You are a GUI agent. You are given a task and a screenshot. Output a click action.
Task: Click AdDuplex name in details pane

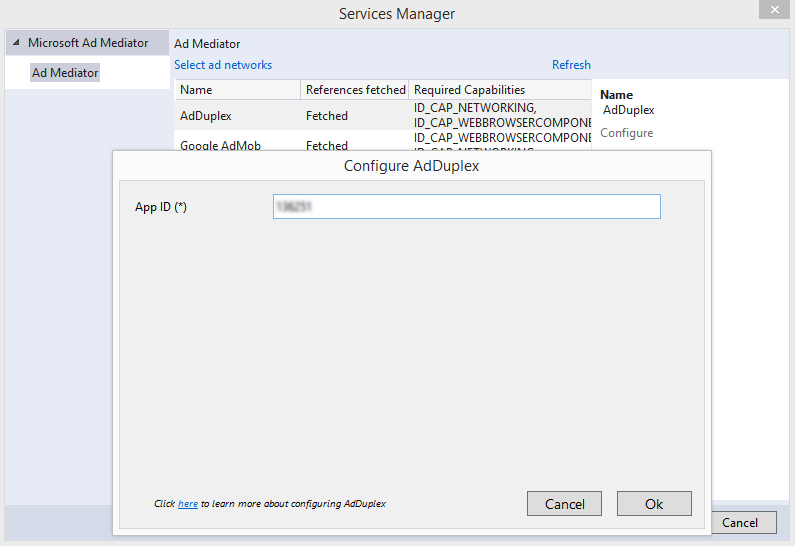click(x=628, y=110)
